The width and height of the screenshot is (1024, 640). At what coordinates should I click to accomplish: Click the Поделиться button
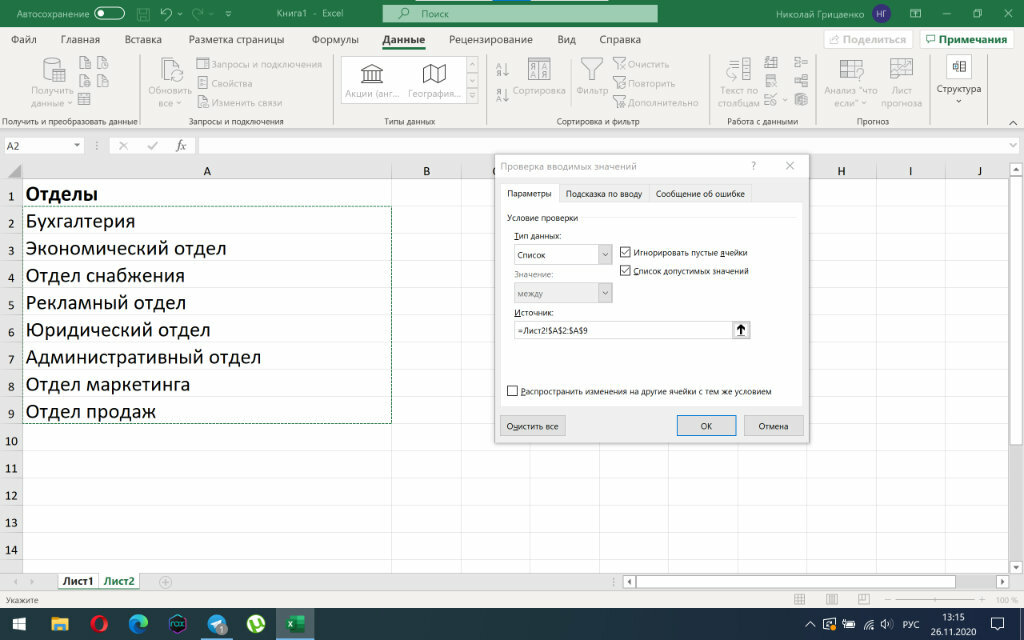(867, 39)
